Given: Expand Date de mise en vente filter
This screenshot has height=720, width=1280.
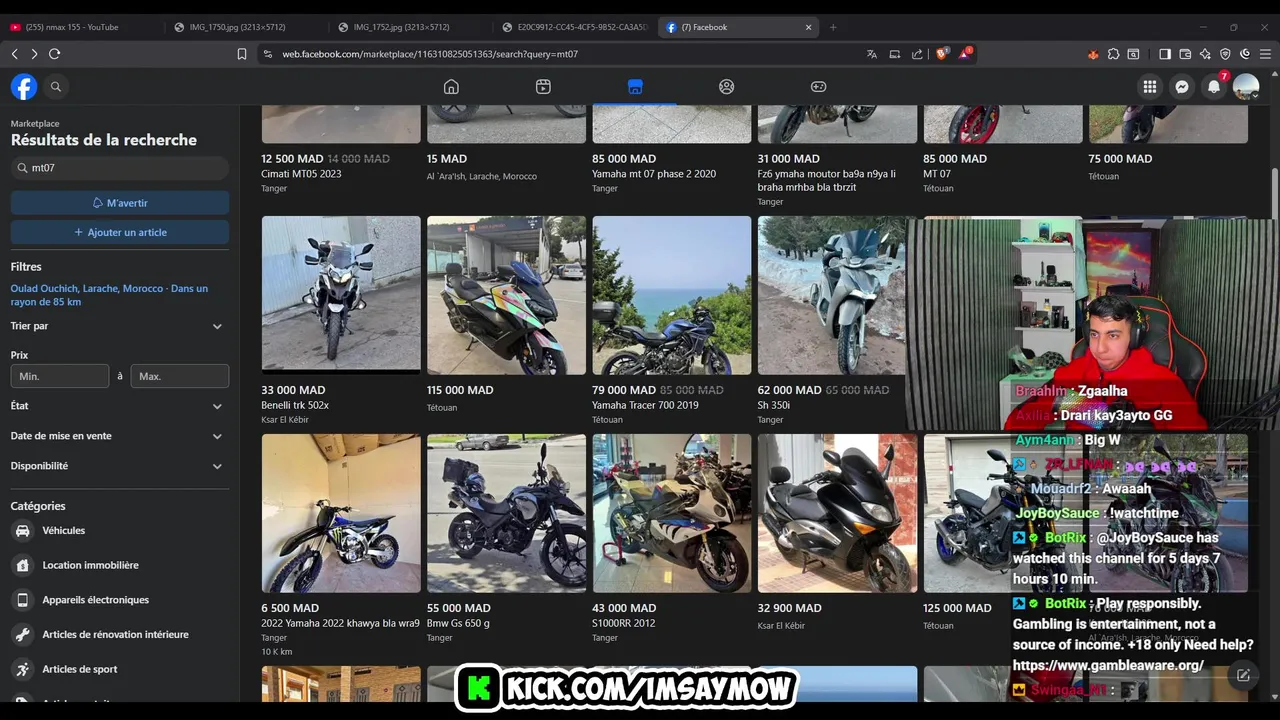Looking at the screenshot, I should tap(120, 436).
